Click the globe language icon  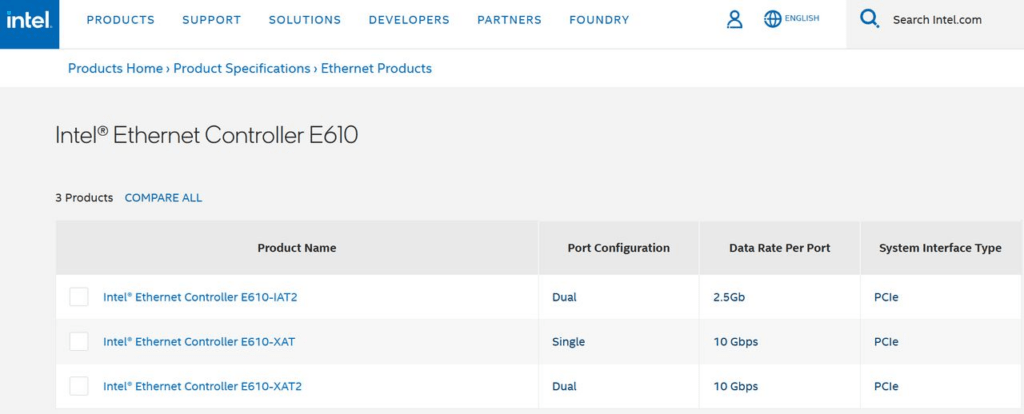point(773,20)
